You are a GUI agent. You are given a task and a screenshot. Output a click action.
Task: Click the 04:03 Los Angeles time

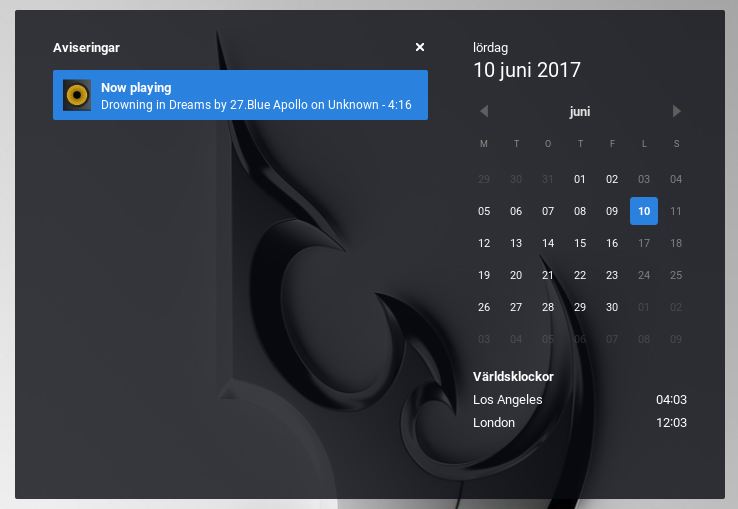coord(671,400)
